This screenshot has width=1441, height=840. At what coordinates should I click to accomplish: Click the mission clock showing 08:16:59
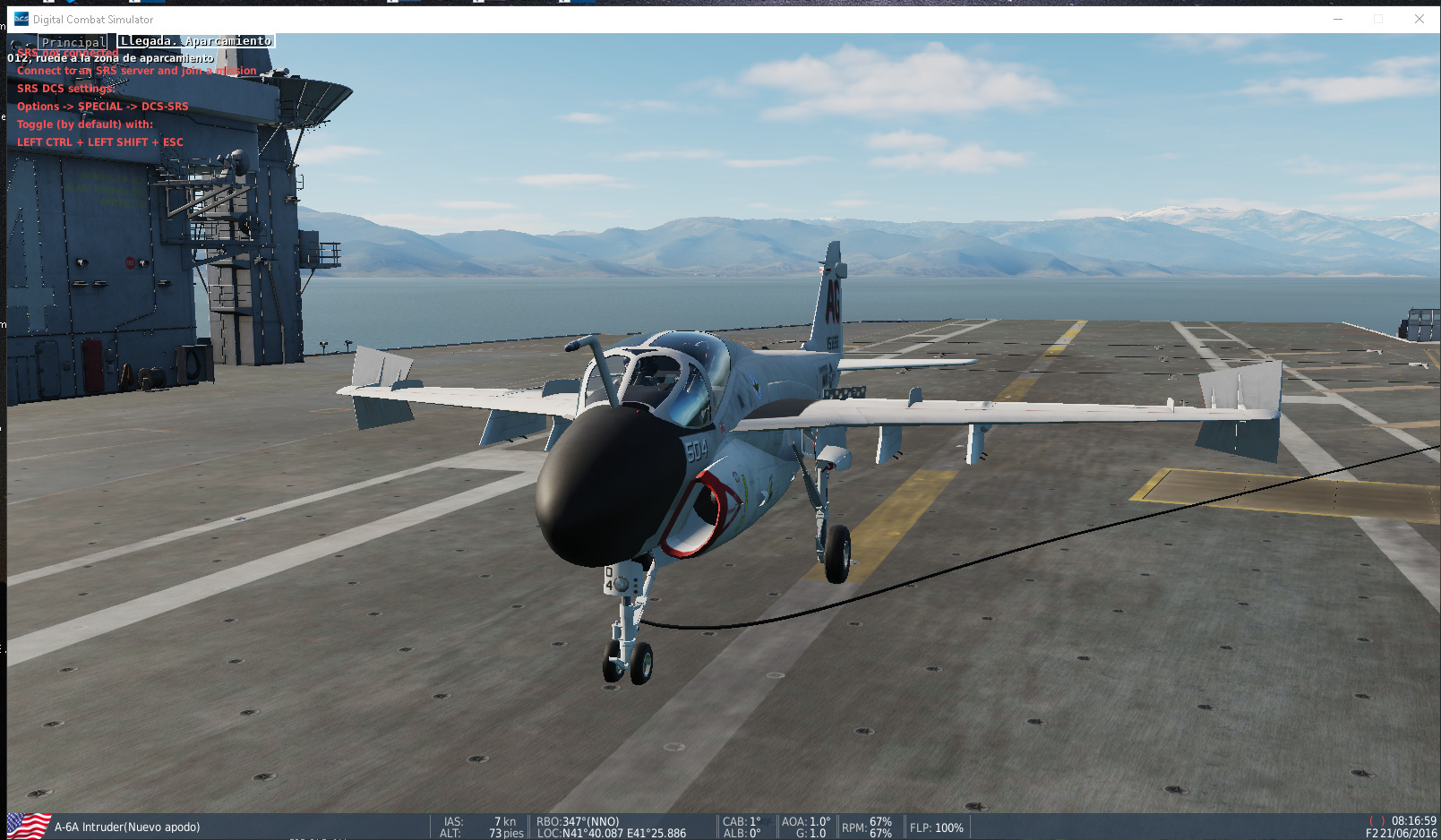click(1413, 820)
